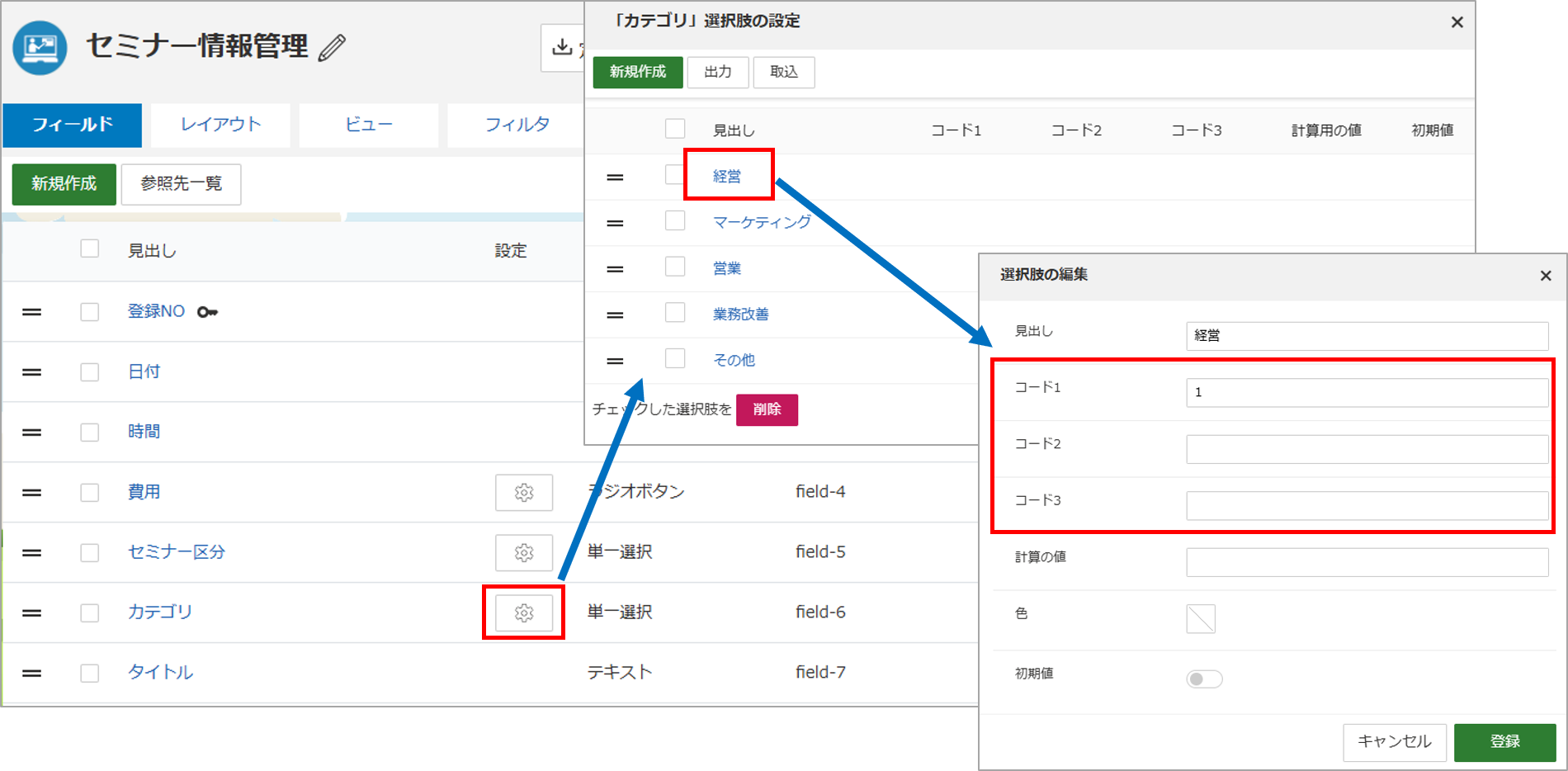Open settings gear for カテゴリ field
The width and height of the screenshot is (1568, 771).
click(x=524, y=613)
